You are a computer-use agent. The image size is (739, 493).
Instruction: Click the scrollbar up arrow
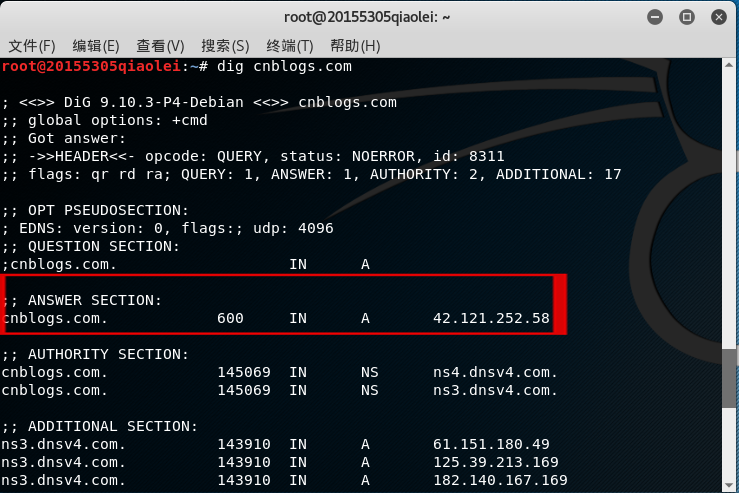point(730,65)
